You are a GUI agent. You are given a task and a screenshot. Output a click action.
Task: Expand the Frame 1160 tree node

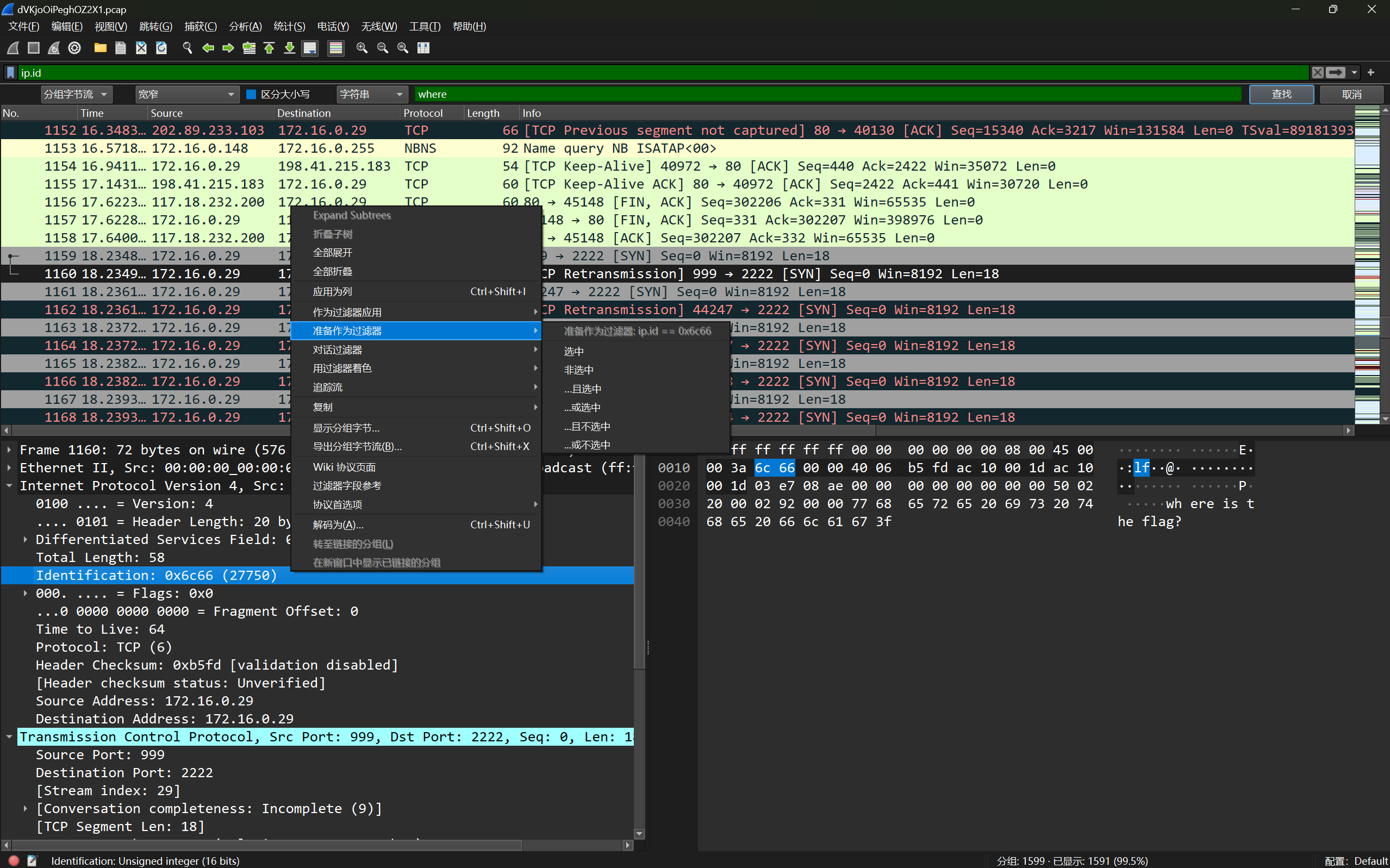(9, 450)
